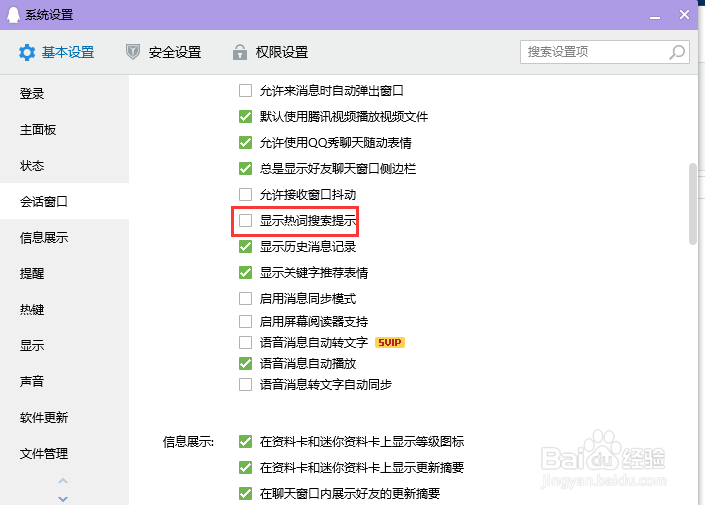
Task: Click the QQ penguin logo in title bar
Action: 13,15
